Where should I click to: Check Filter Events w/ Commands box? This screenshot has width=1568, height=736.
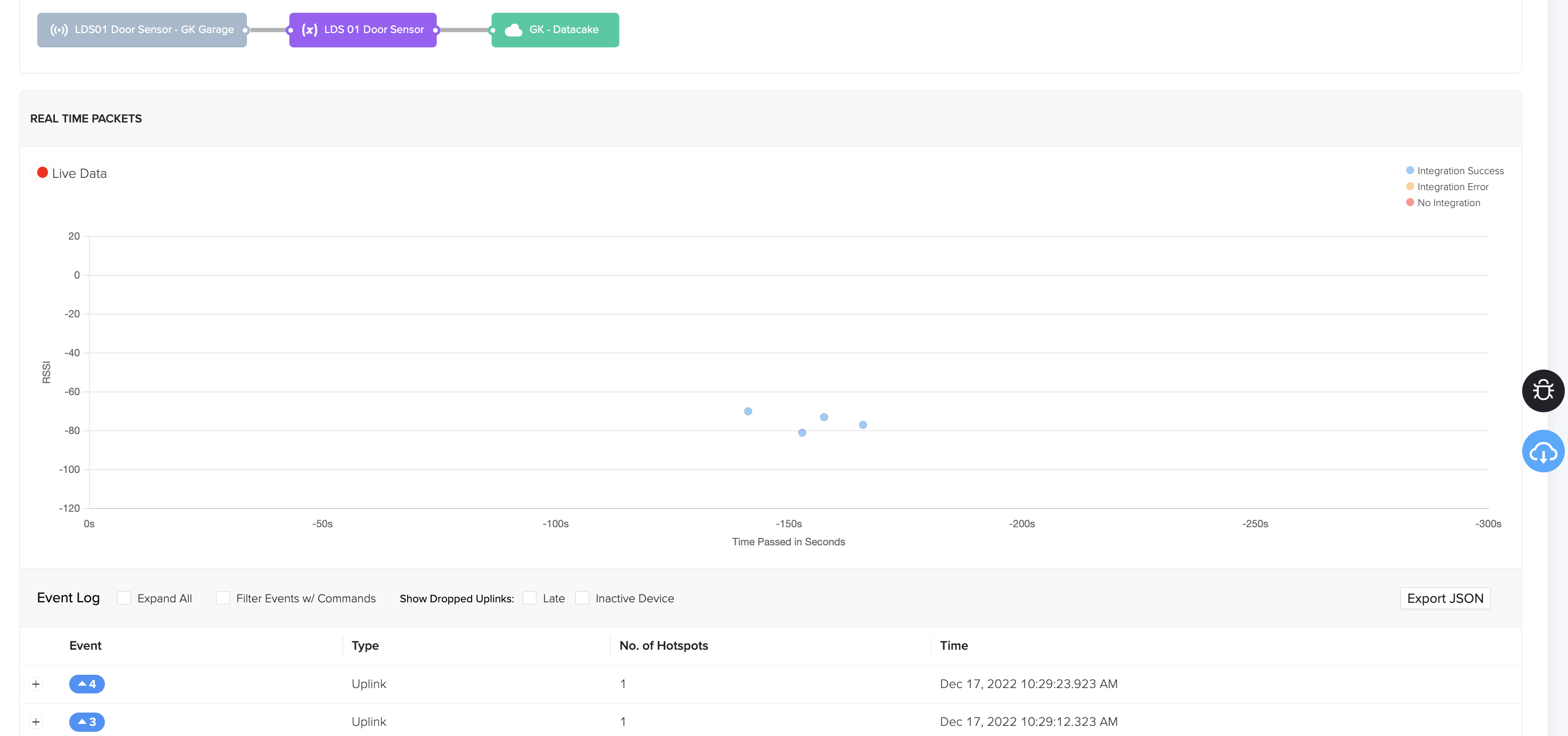[x=223, y=598]
